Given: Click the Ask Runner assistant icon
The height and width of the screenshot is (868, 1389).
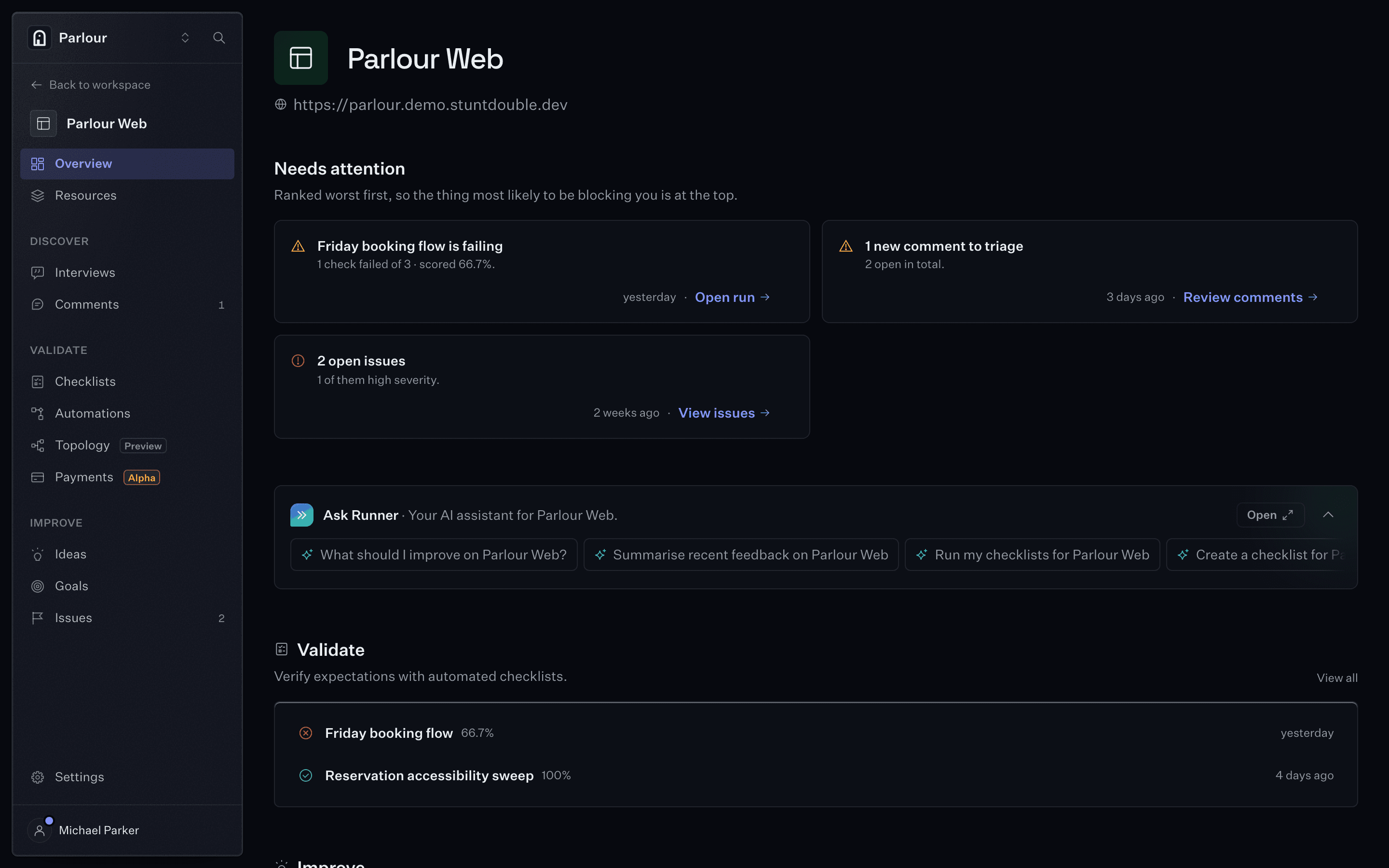Looking at the screenshot, I should pos(302,515).
